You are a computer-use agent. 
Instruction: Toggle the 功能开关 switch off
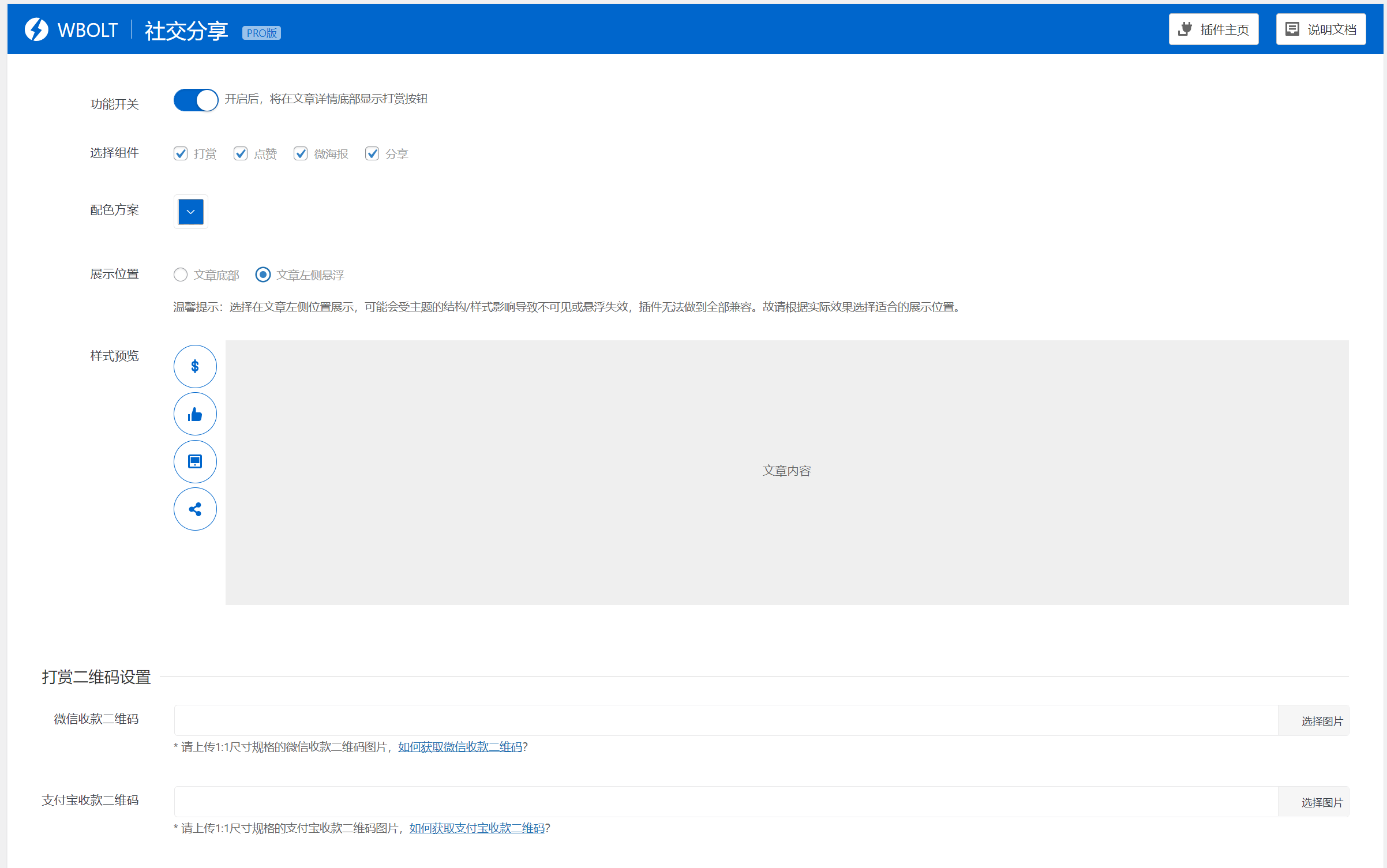click(x=196, y=100)
